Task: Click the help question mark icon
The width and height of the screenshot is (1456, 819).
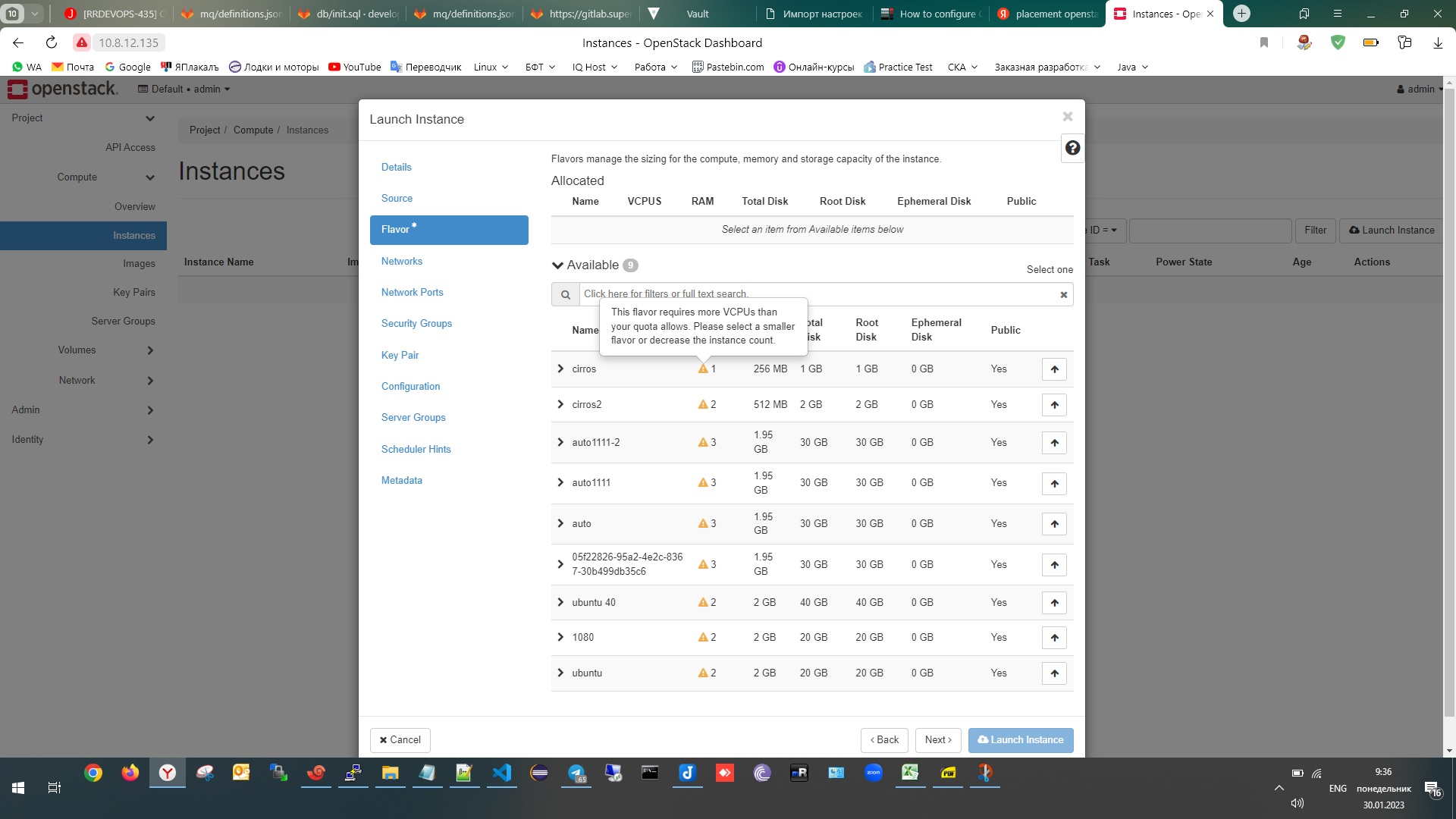Action: click(1072, 148)
